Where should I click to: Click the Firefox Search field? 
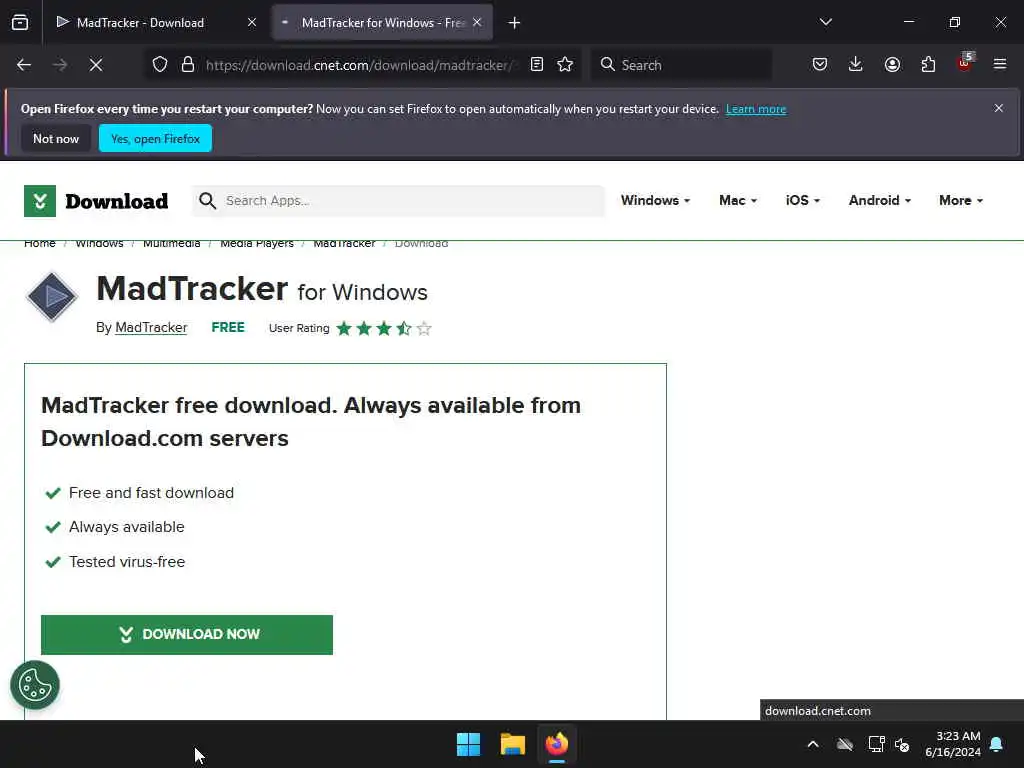(x=681, y=65)
